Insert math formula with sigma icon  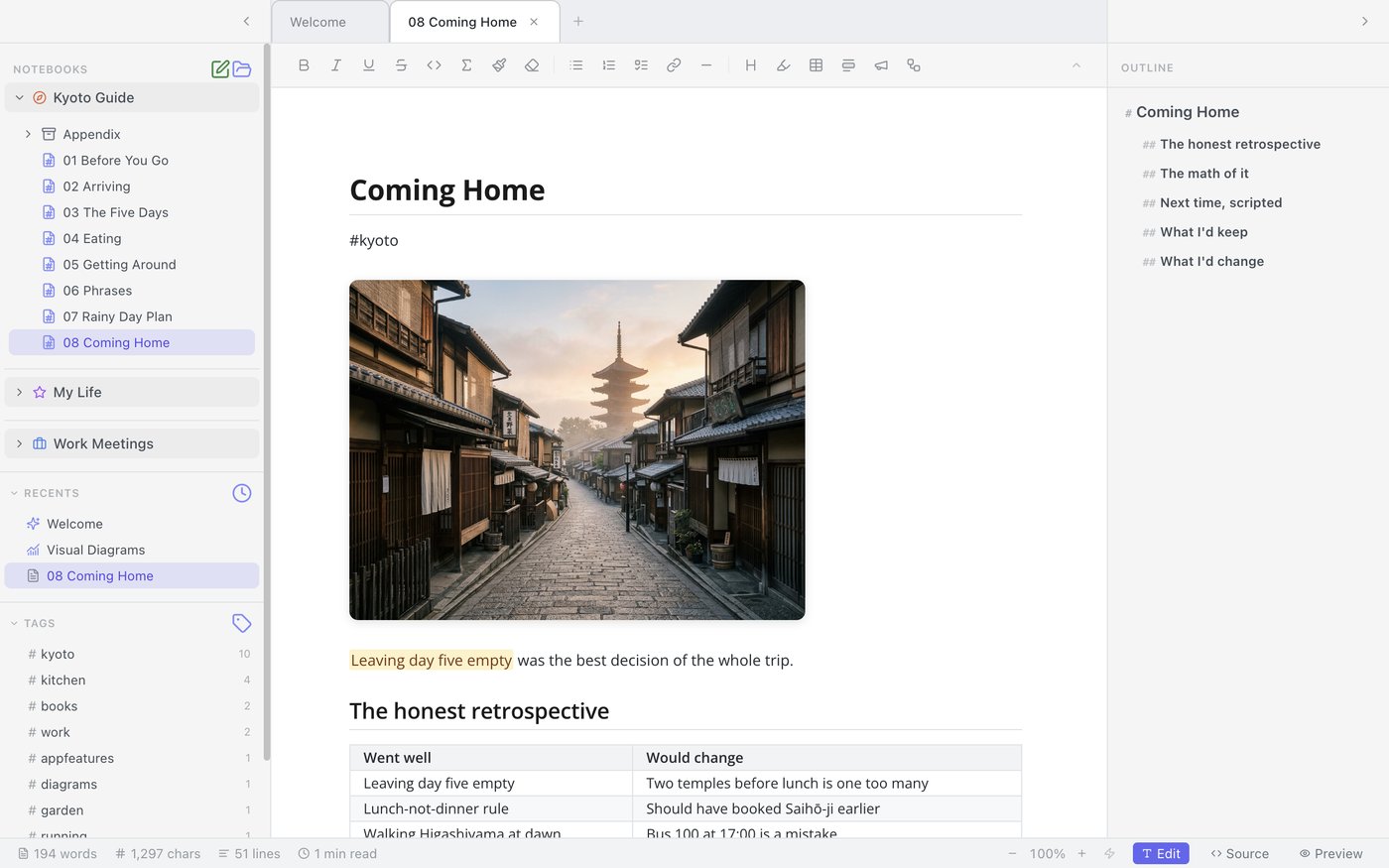tap(466, 65)
